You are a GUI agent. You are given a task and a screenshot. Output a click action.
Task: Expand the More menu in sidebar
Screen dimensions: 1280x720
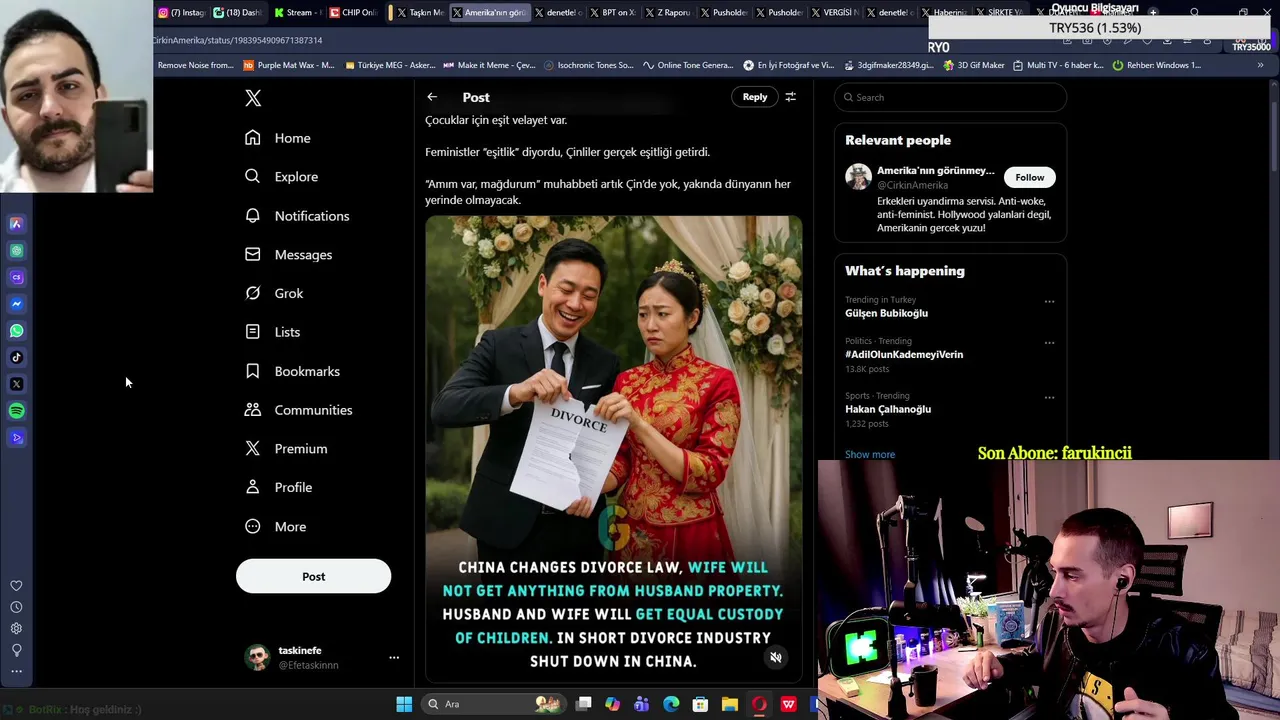(275, 526)
